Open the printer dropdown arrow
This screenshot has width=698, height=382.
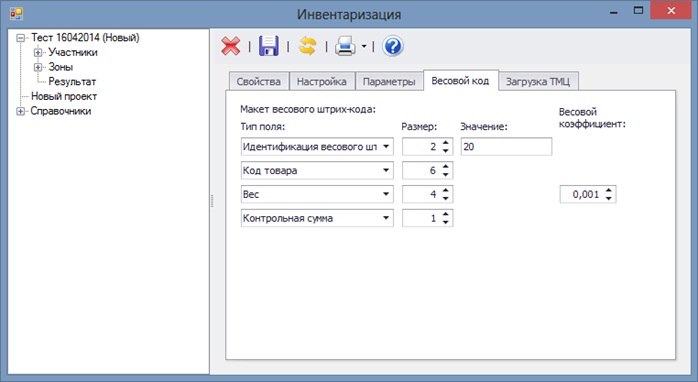coord(364,46)
